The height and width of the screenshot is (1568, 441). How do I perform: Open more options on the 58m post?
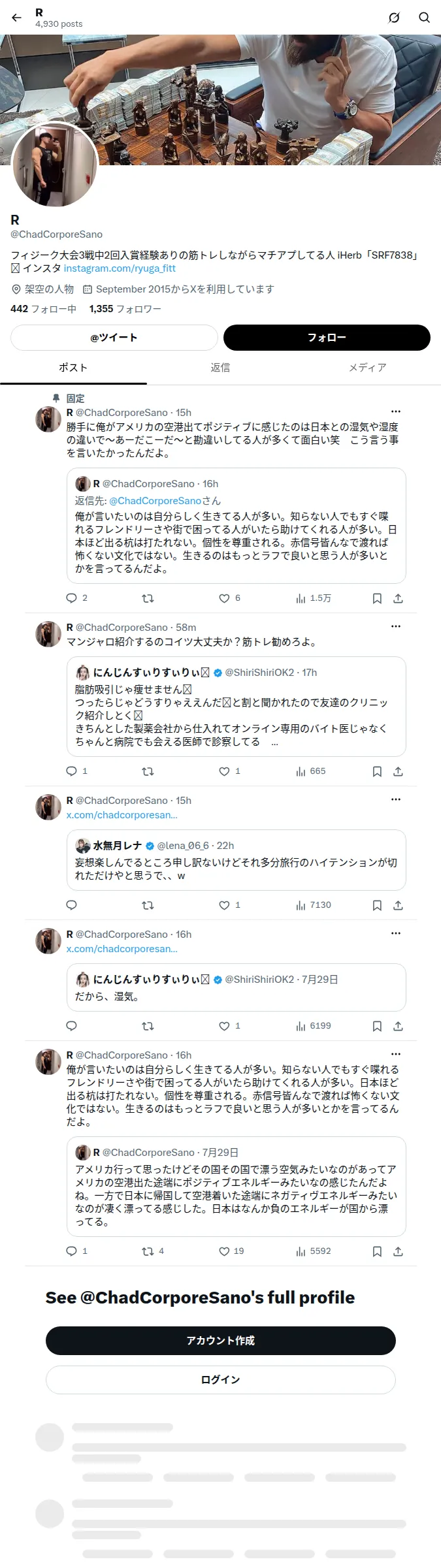coord(395,626)
